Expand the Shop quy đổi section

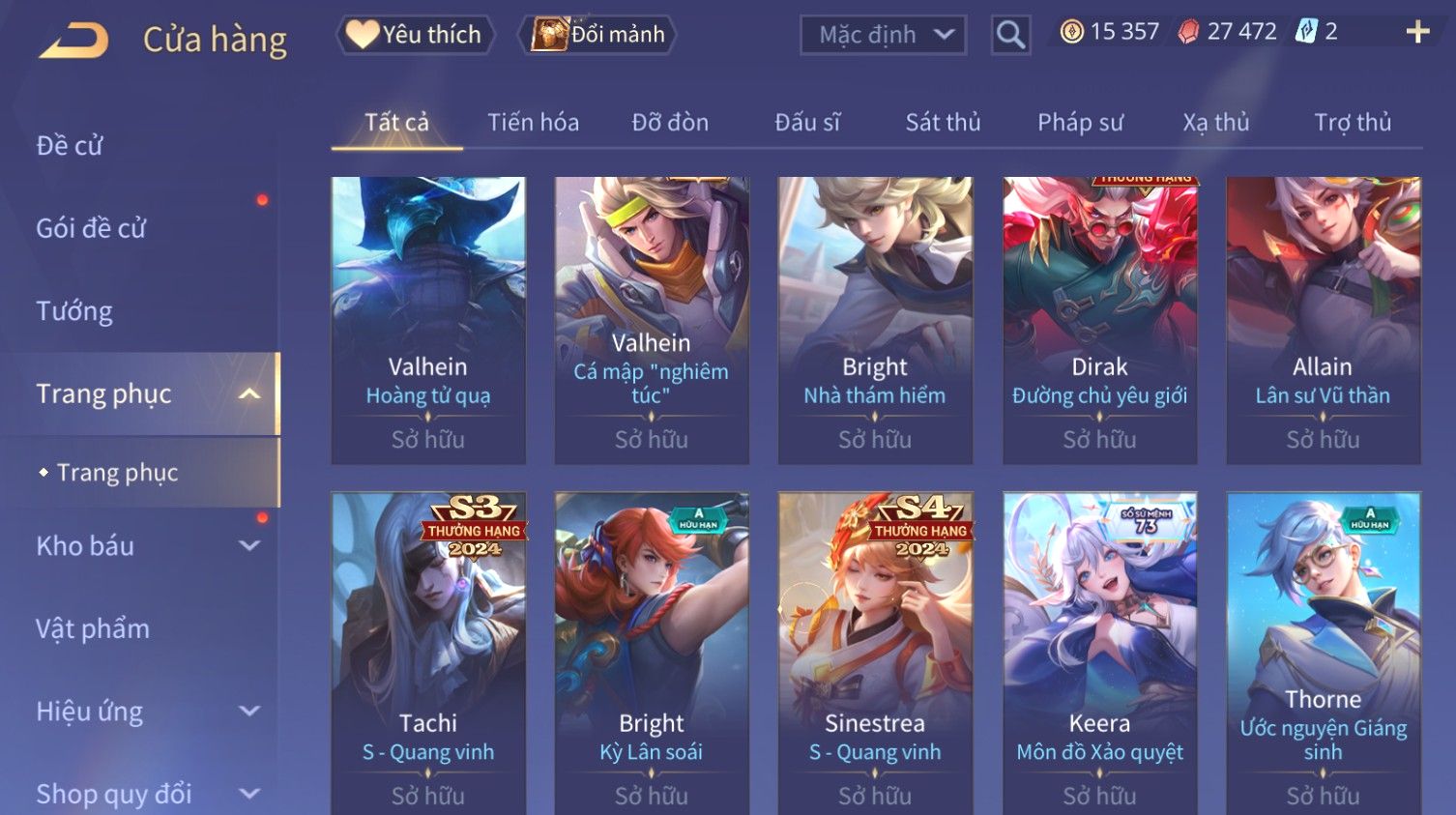[249, 794]
